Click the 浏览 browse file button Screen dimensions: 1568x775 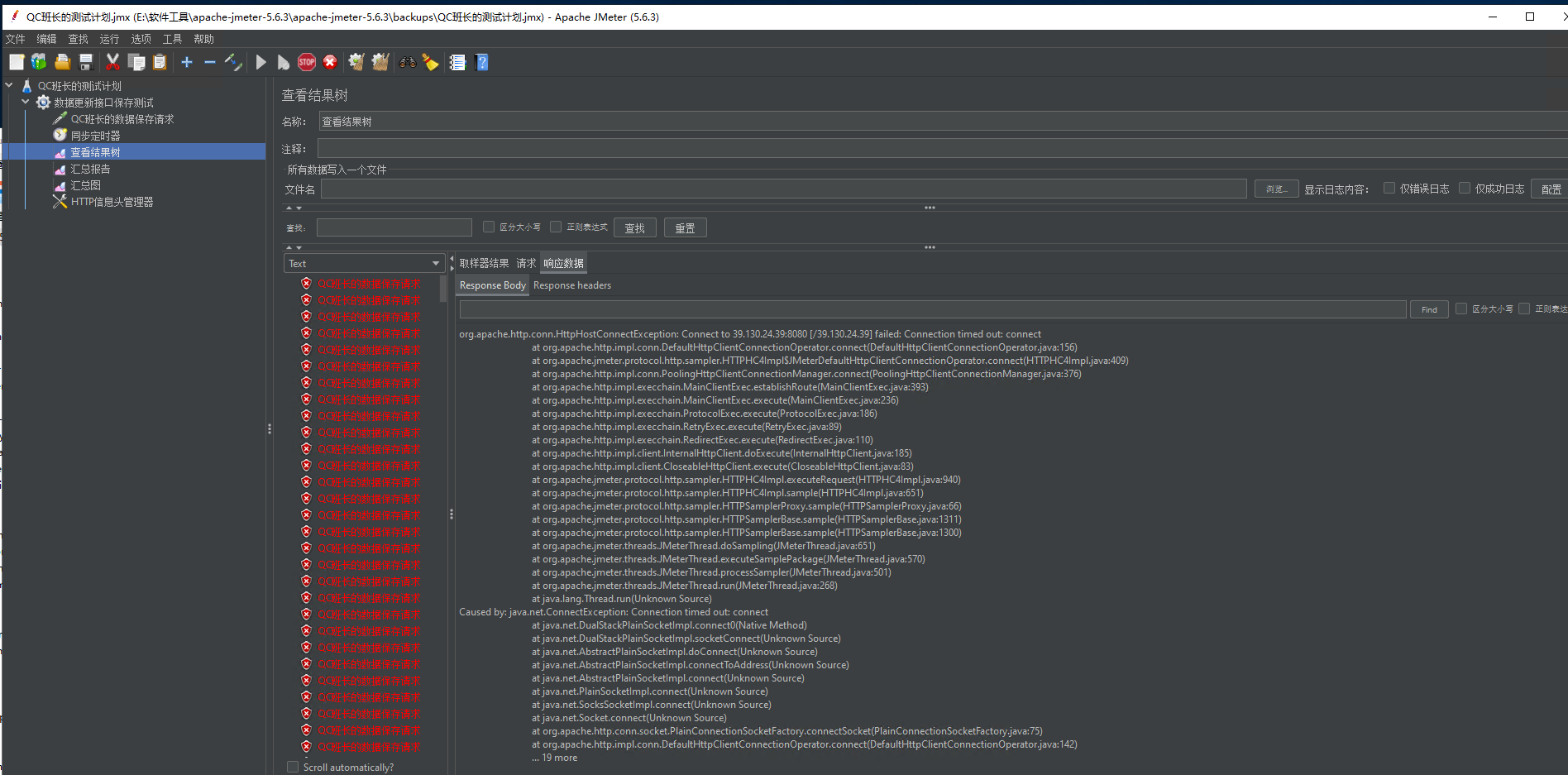(1276, 189)
